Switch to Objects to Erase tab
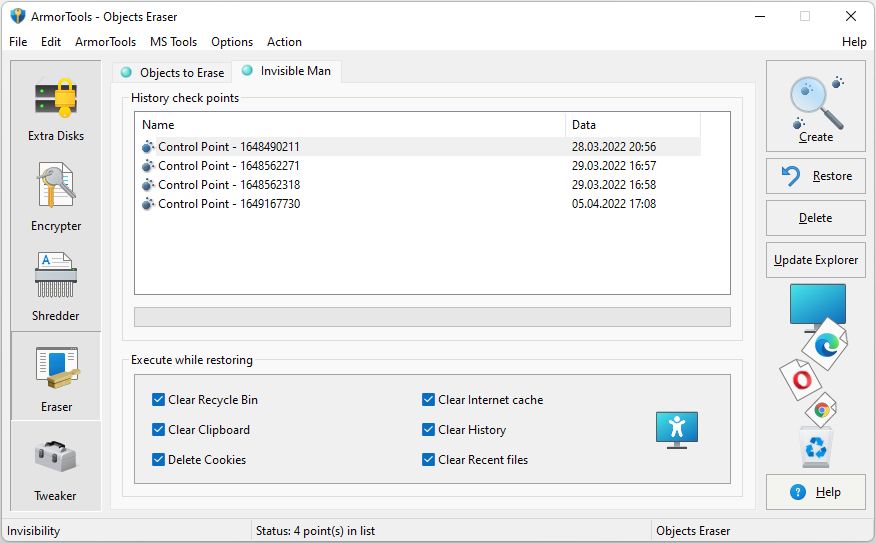Image resolution: width=876 pixels, height=543 pixels. [171, 73]
